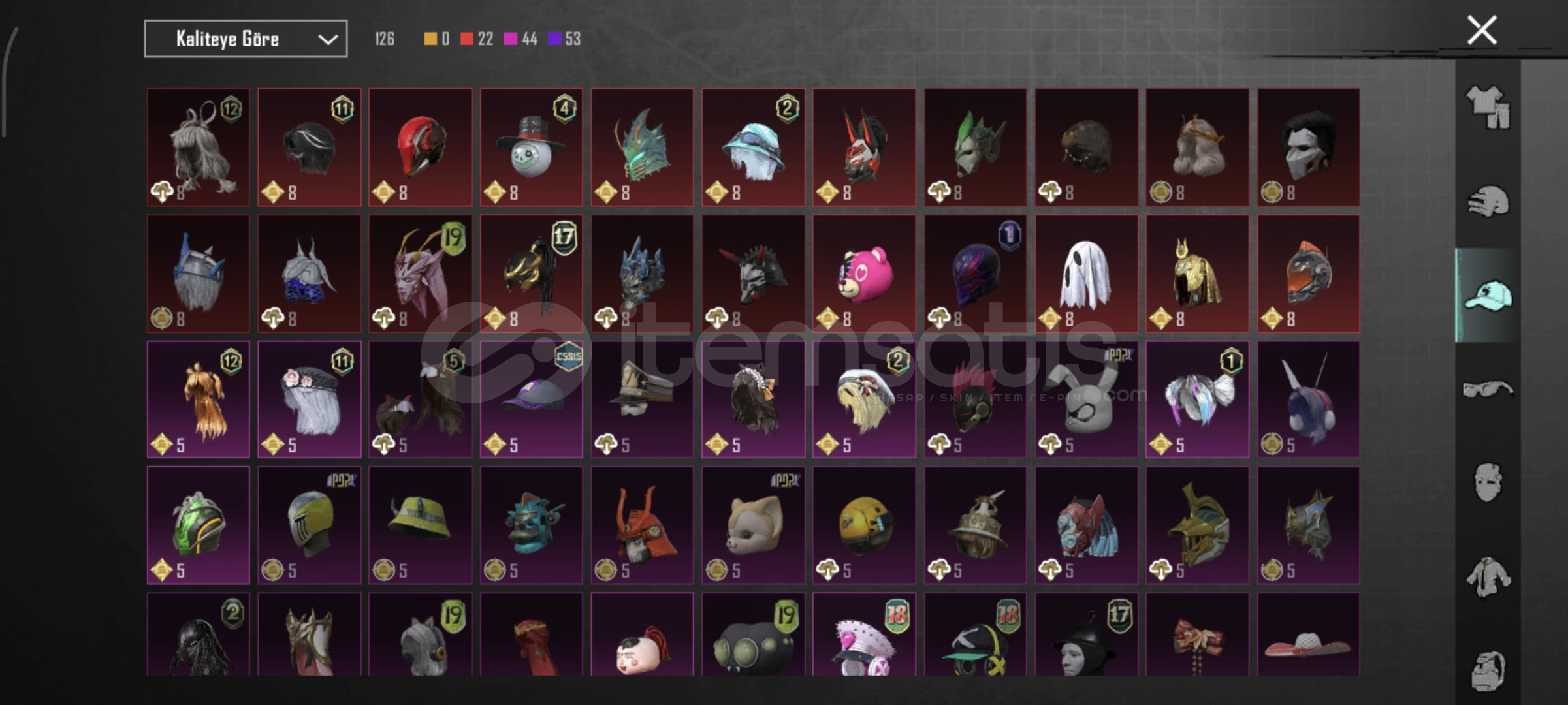Click the red rarity swatch showing 22

[466, 39]
